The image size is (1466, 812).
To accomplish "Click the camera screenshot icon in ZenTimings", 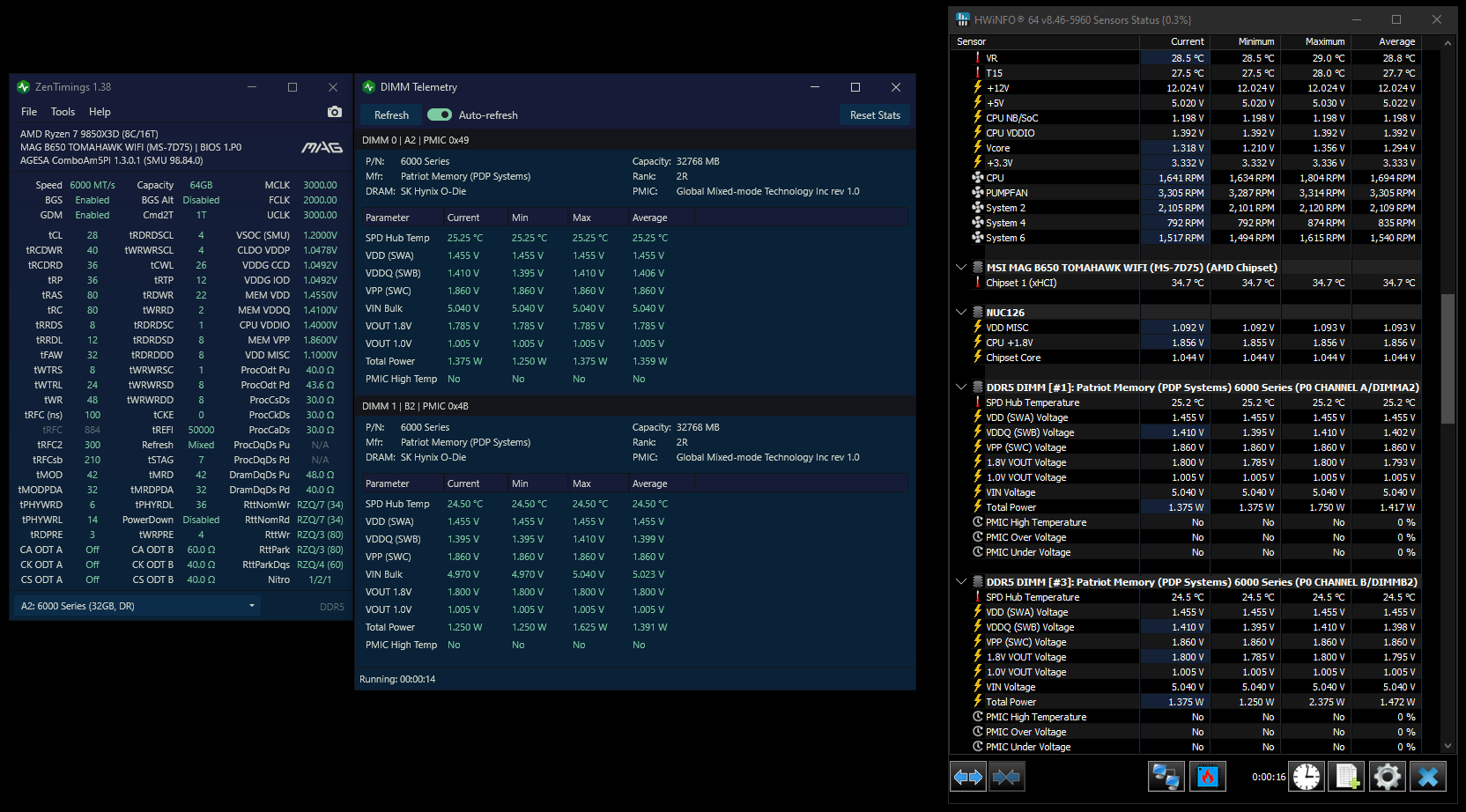I will (335, 112).
